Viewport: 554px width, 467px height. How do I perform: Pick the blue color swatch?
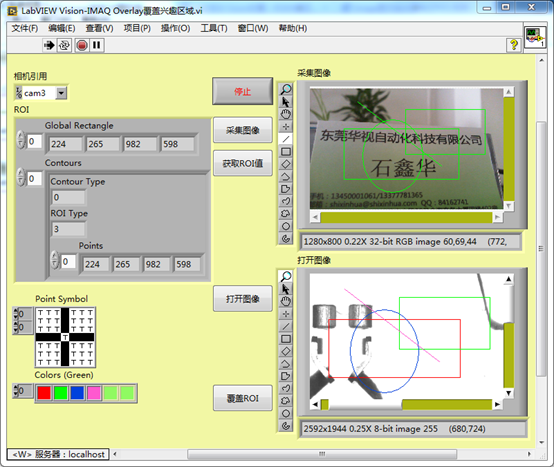tap(77, 393)
